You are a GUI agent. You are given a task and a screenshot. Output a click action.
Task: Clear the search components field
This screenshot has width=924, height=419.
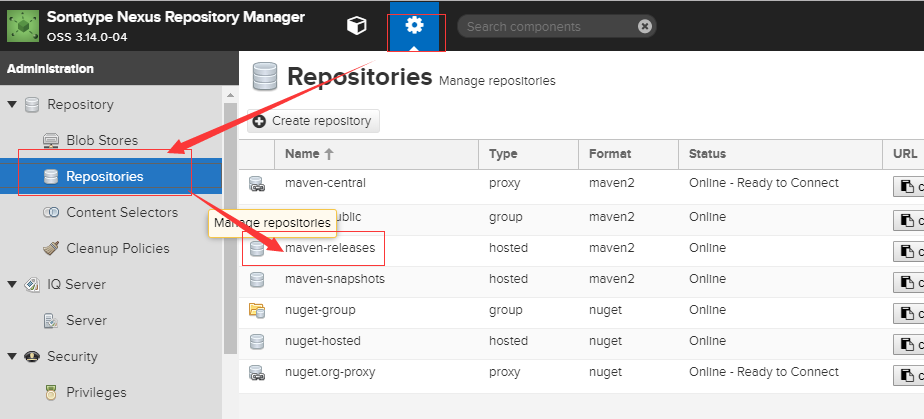tap(645, 27)
